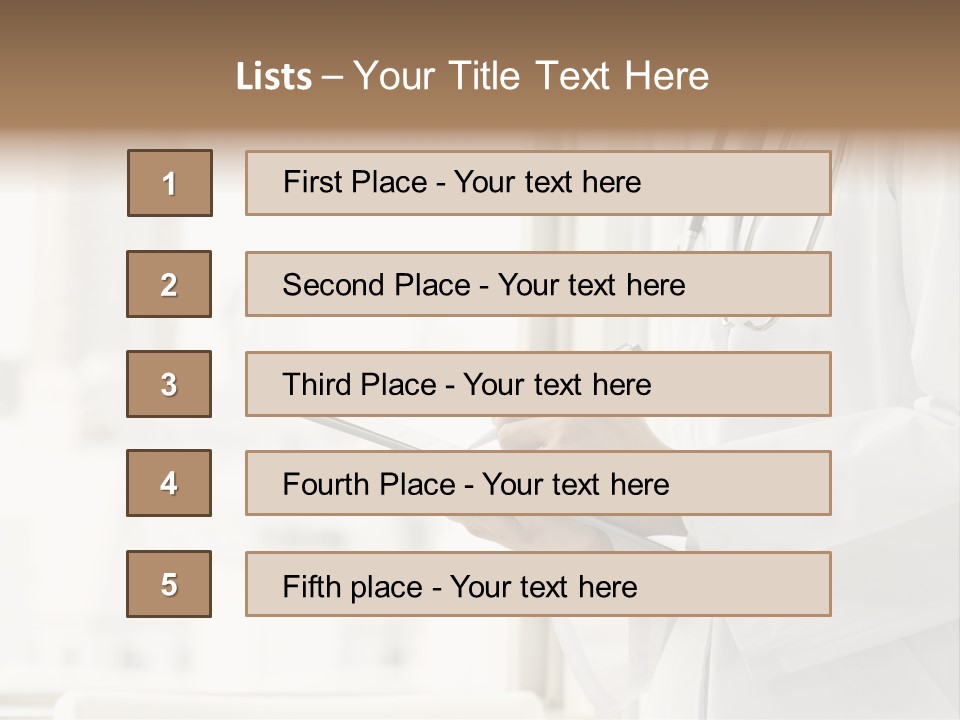960x720 pixels.
Task: Select the "Your Title Text Here" title text
Action: 531,76
